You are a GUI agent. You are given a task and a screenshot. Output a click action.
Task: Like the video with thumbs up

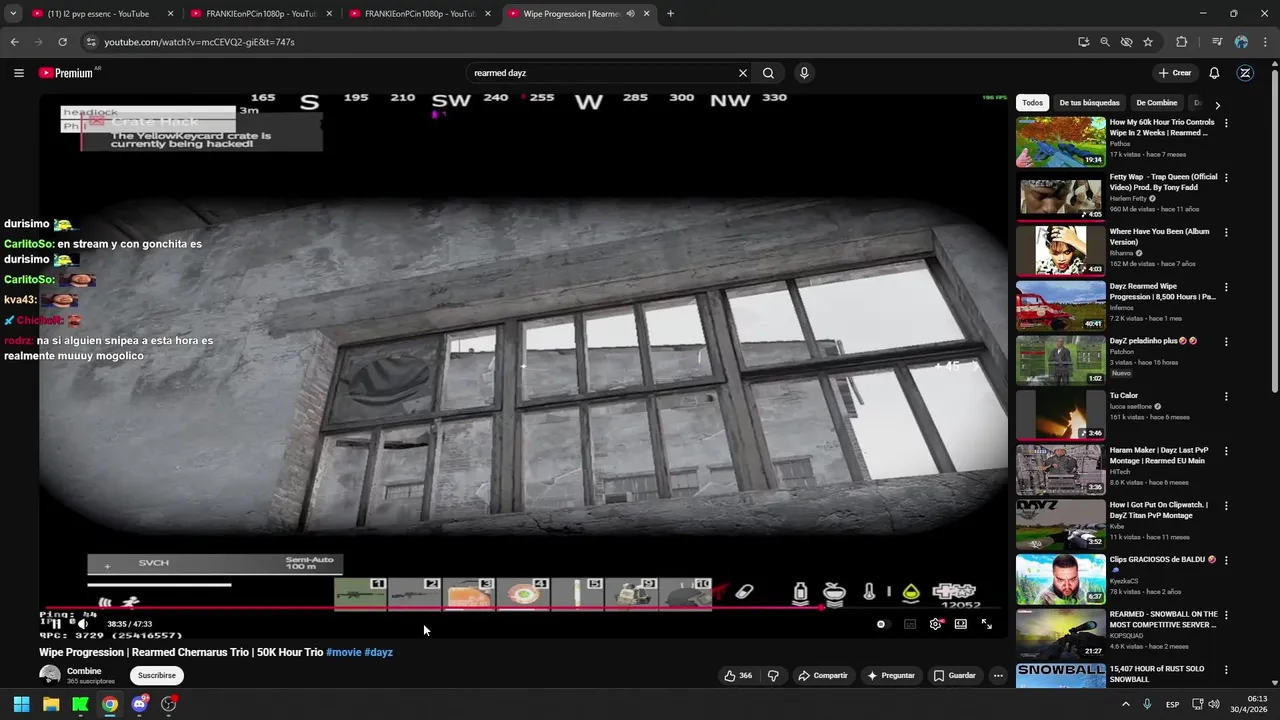coord(738,676)
